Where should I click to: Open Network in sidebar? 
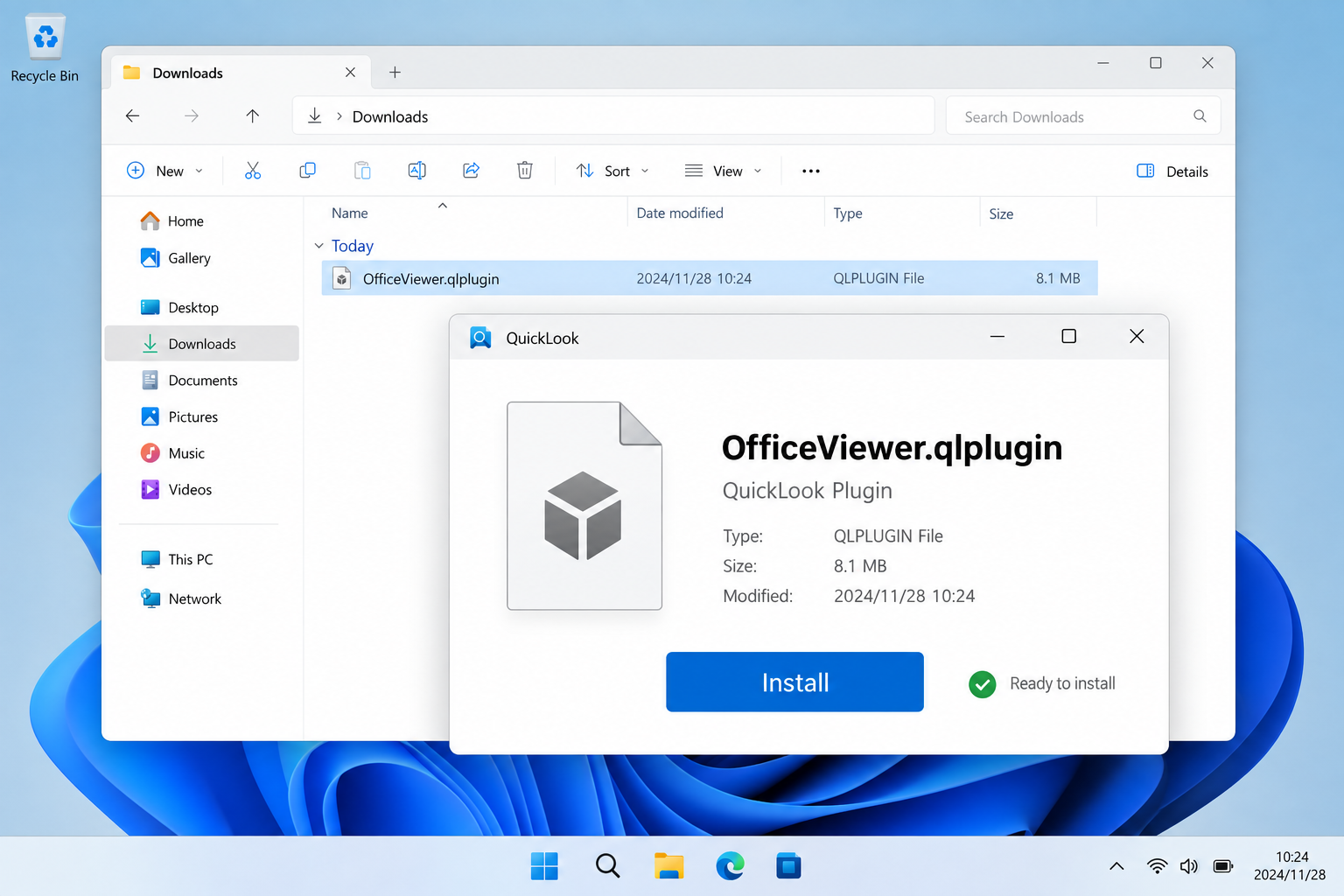(182, 598)
